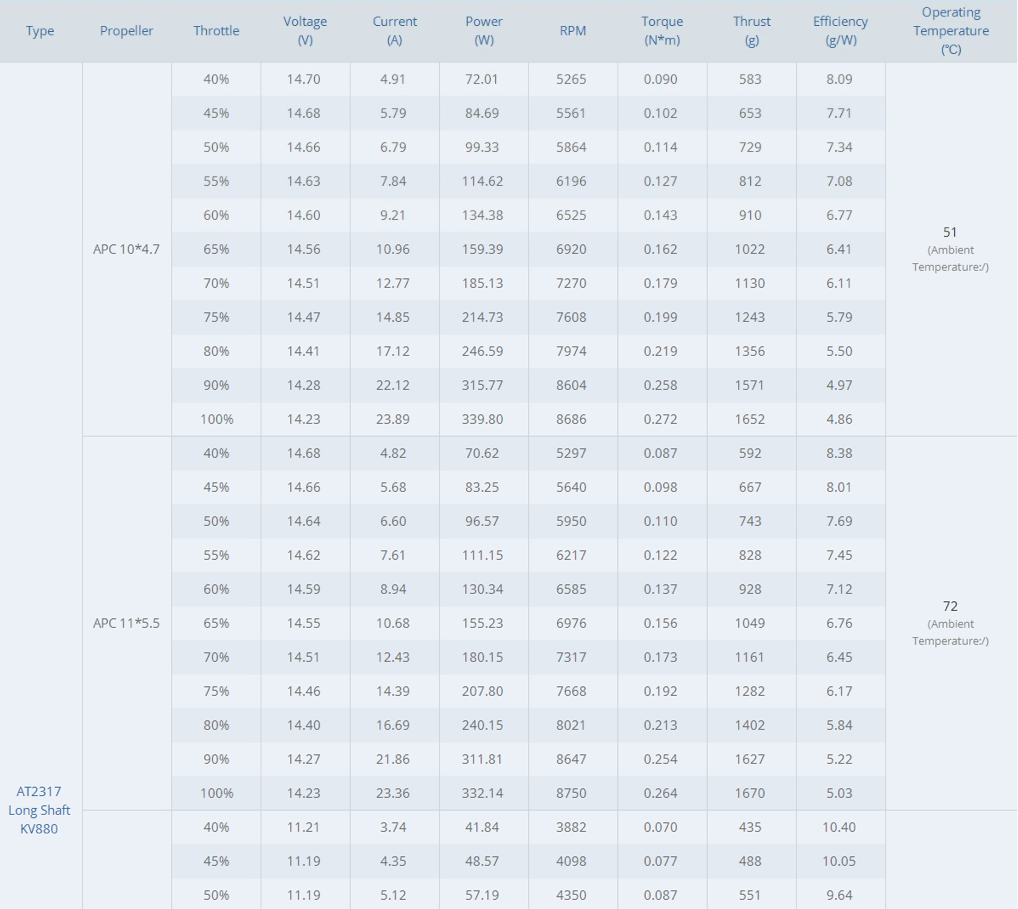Click the RPM value 6525
This screenshot has width=1018, height=909.
pos(571,215)
